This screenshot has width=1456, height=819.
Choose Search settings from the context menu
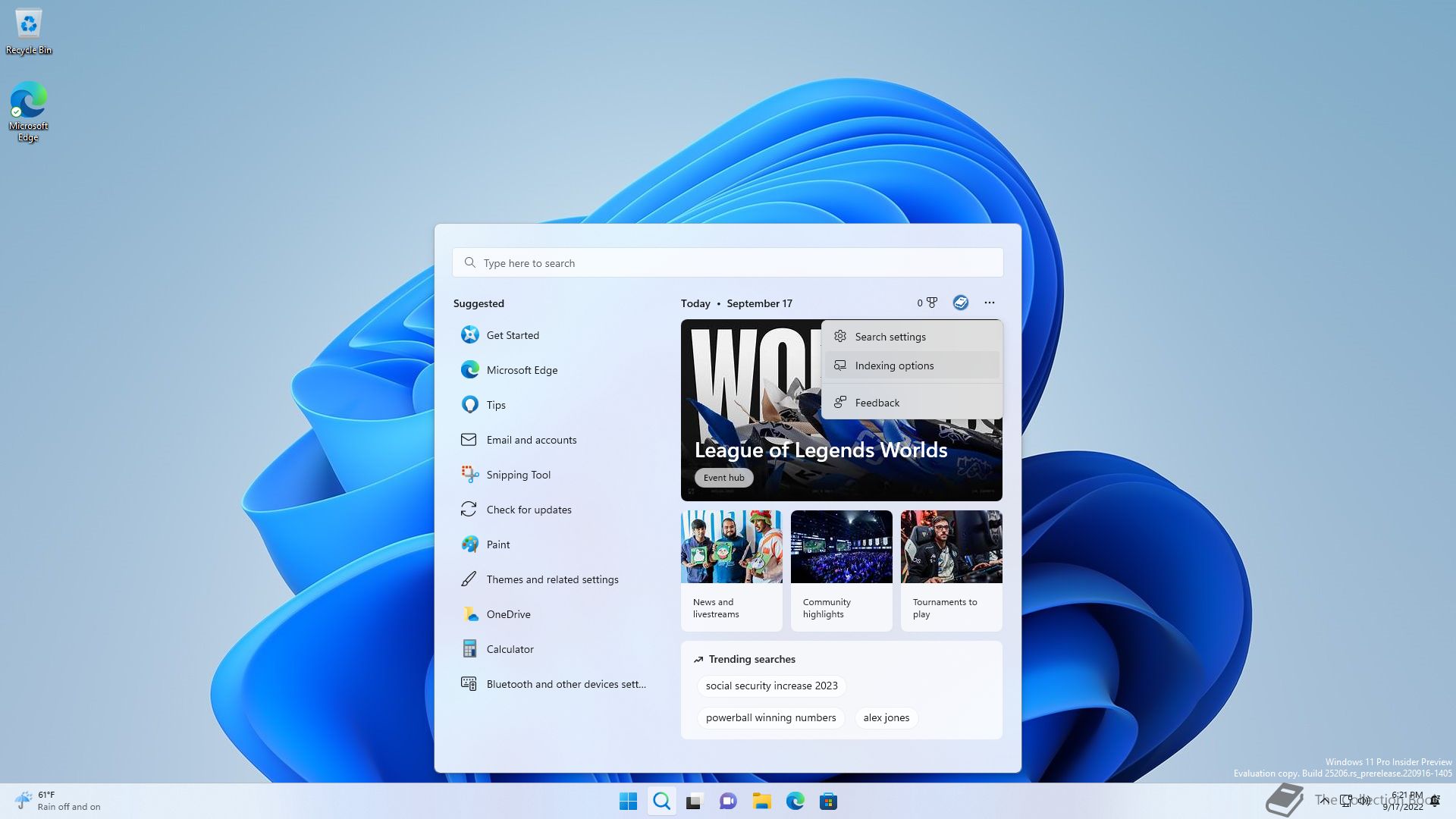[x=890, y=336]
